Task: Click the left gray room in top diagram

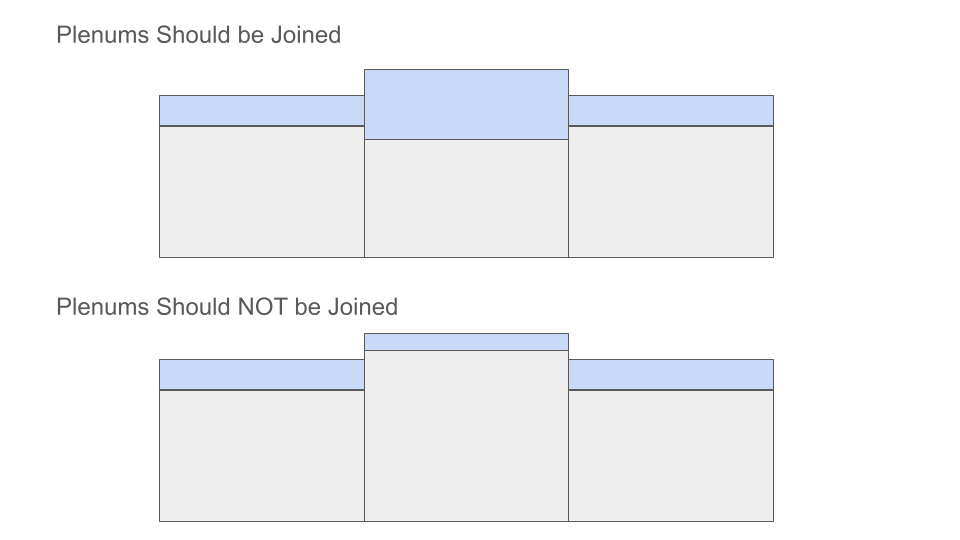Action: click(261, 191)
